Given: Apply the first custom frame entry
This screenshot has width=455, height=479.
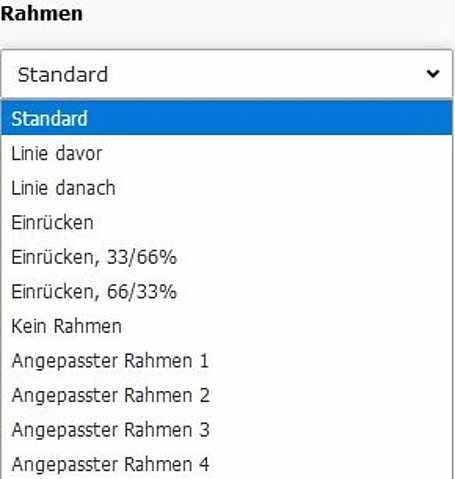Looking at the screenshot, I should point(227,361).
